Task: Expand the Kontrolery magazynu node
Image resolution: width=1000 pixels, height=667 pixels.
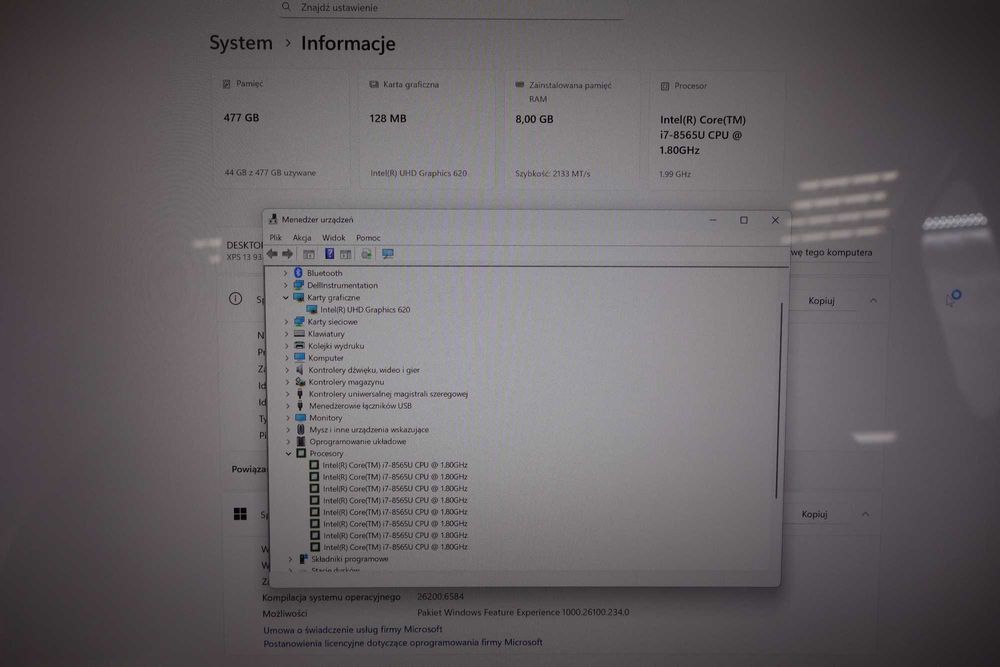Action: (287, 382)
